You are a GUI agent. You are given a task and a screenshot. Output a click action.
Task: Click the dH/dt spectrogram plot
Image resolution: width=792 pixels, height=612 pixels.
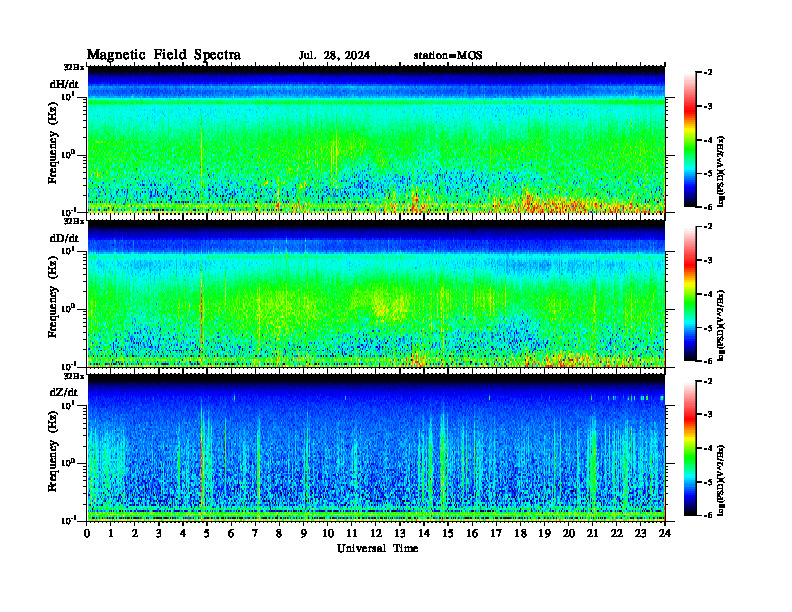click(376, 139)
